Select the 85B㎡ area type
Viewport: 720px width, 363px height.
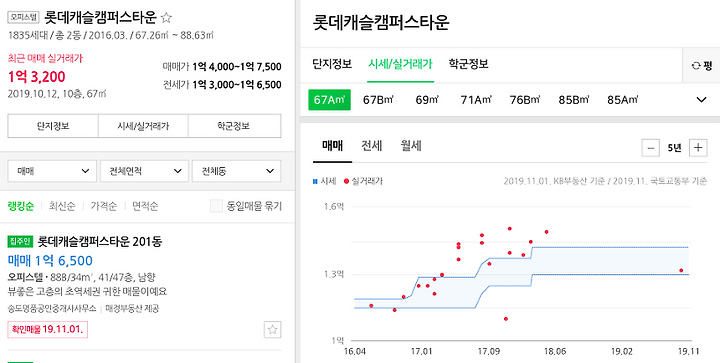coord(574,100)
